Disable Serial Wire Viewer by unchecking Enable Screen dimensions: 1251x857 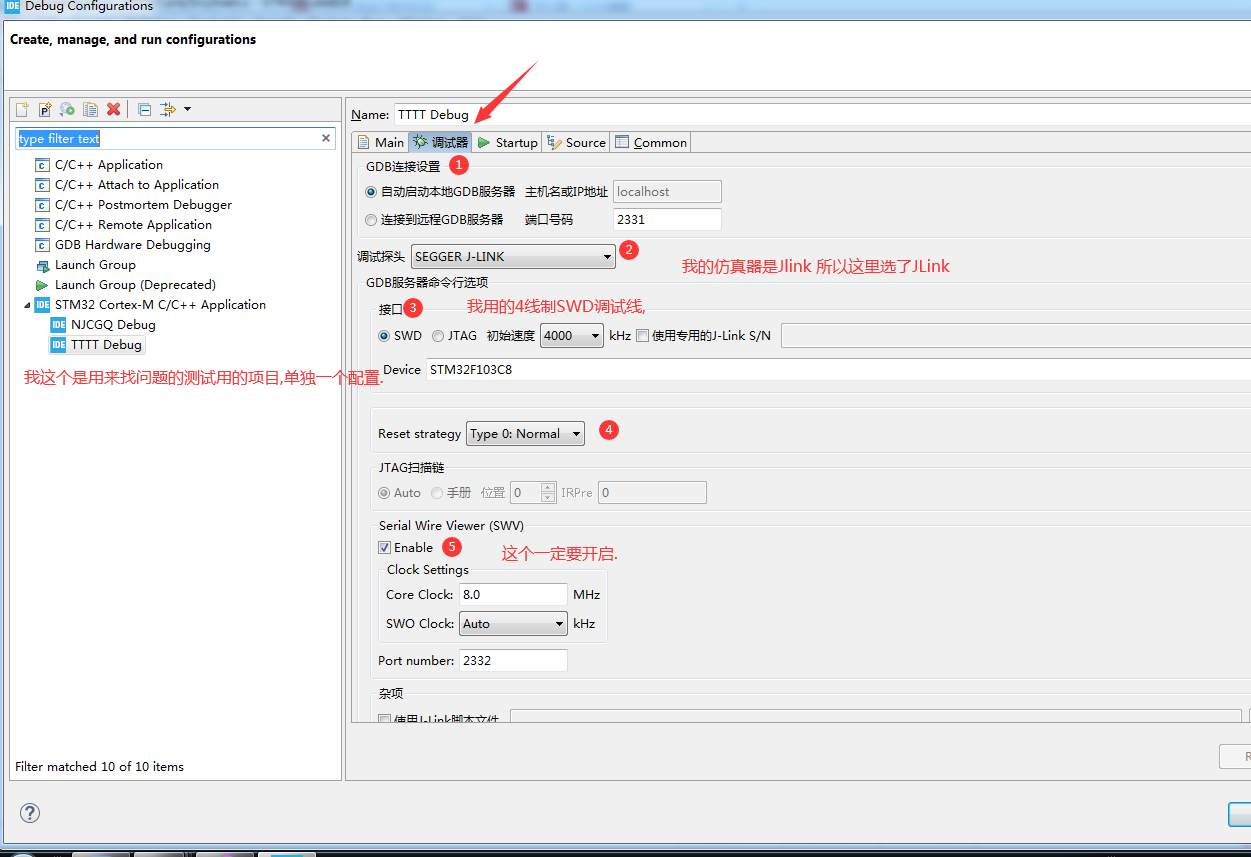click(x=385, y=547)
